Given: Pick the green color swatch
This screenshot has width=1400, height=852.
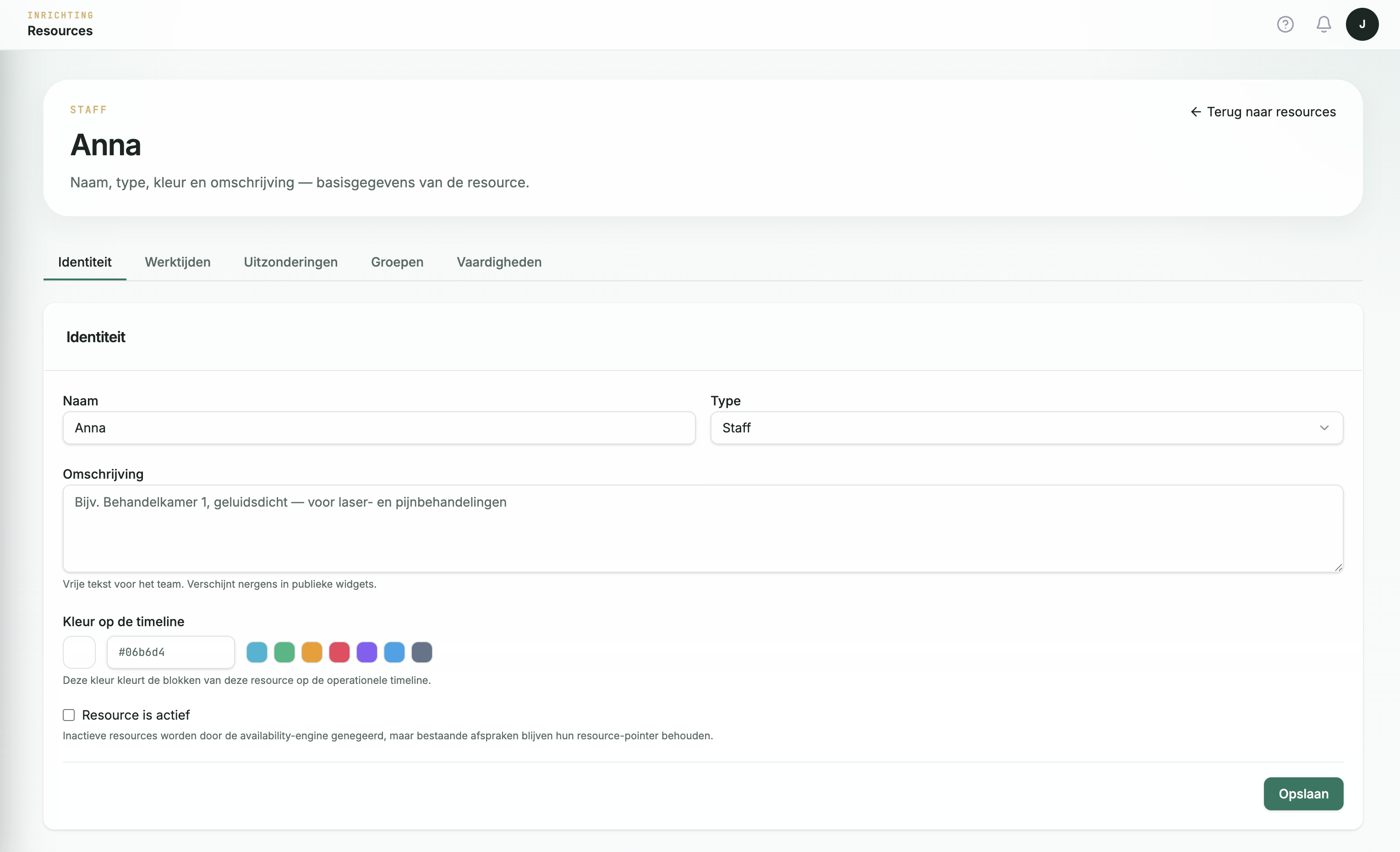Looking at the screenshot, I should [x=284, y=652].
